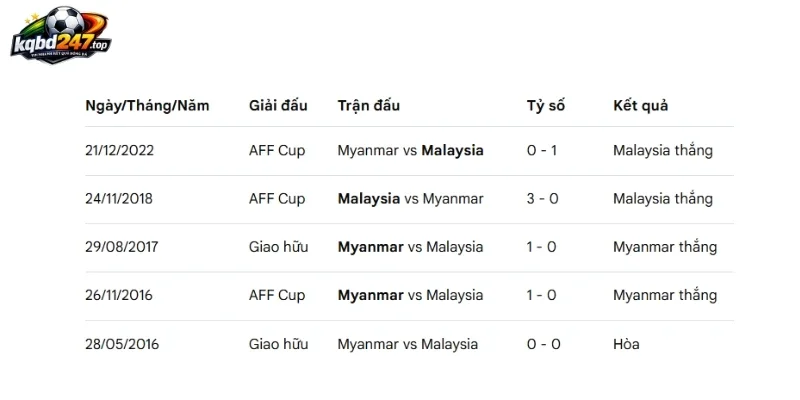The image size is (800, 400).
Task: Click Myanmar thắng result for 29/08/2017
Action: coord(665,247)
